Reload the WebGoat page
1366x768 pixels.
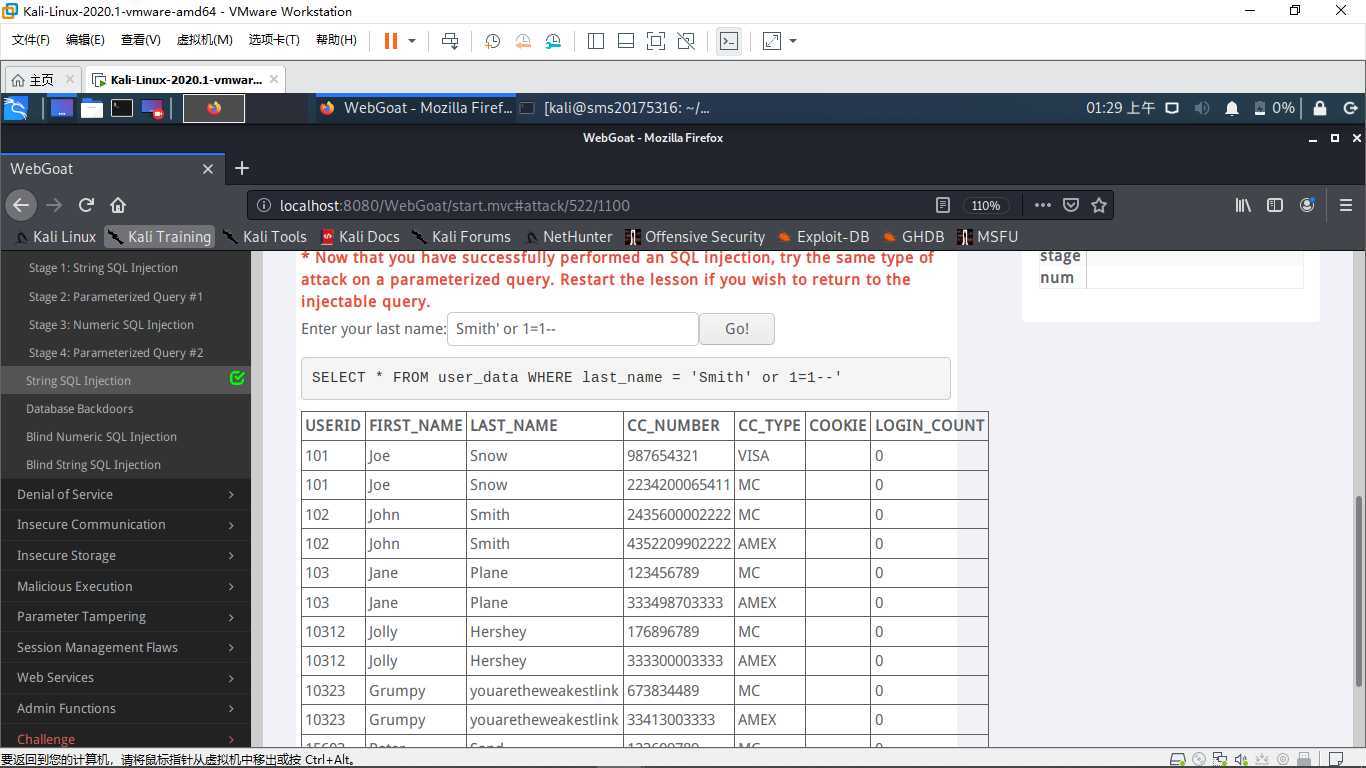tap(86, 205)
